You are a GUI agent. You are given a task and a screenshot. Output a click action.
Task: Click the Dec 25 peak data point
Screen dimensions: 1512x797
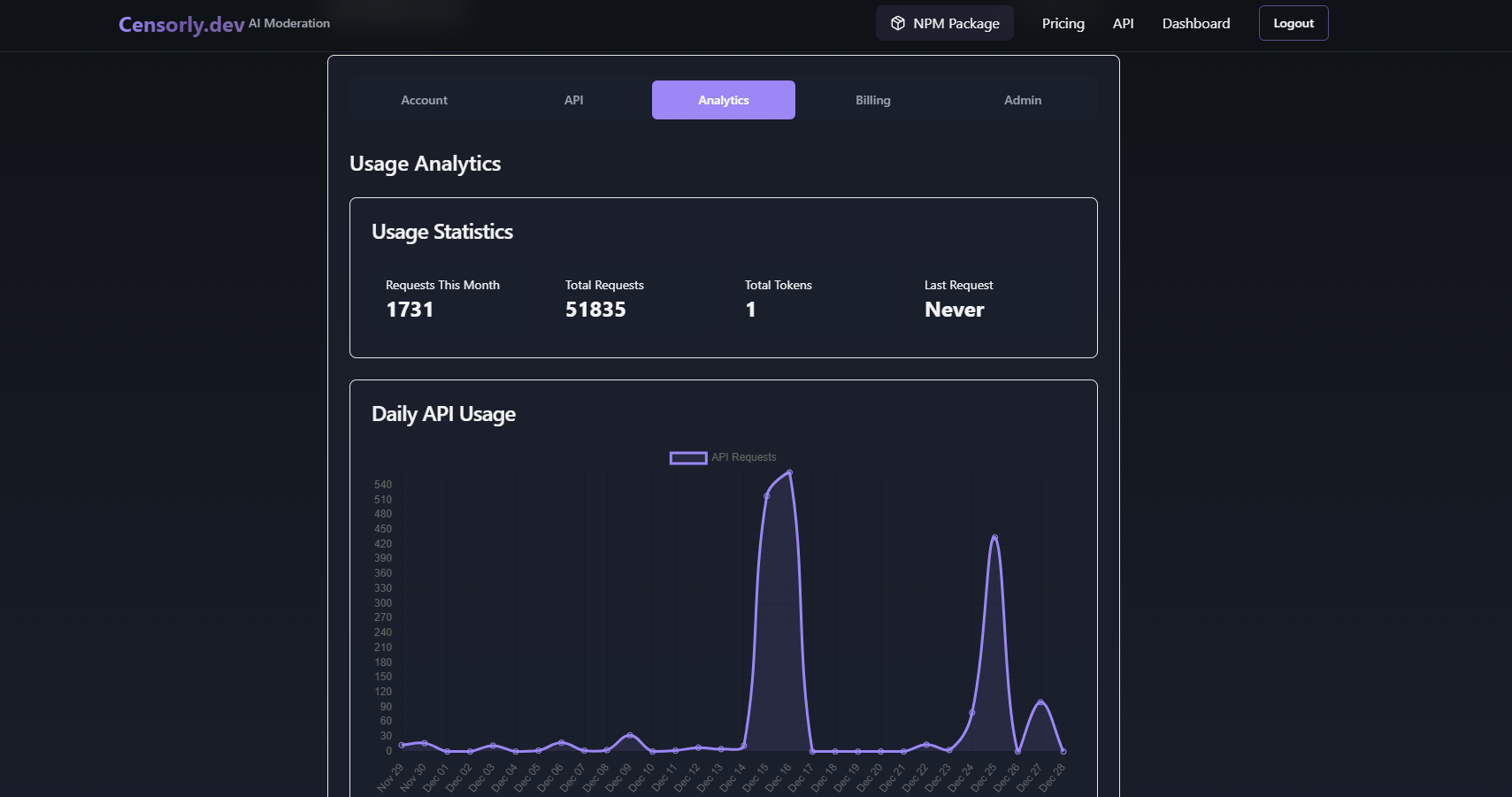coord(994,538)
